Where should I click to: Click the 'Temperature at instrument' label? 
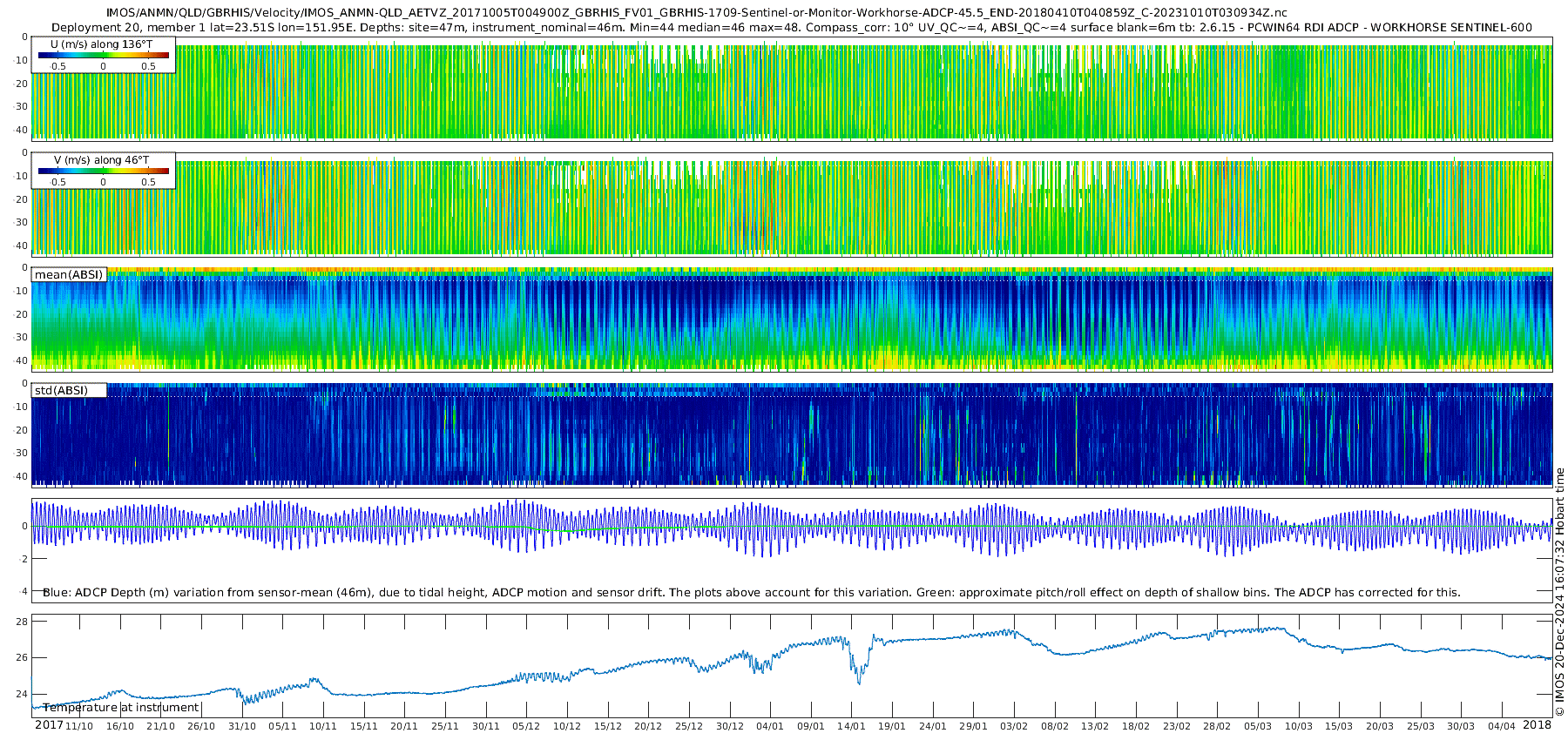121,708
